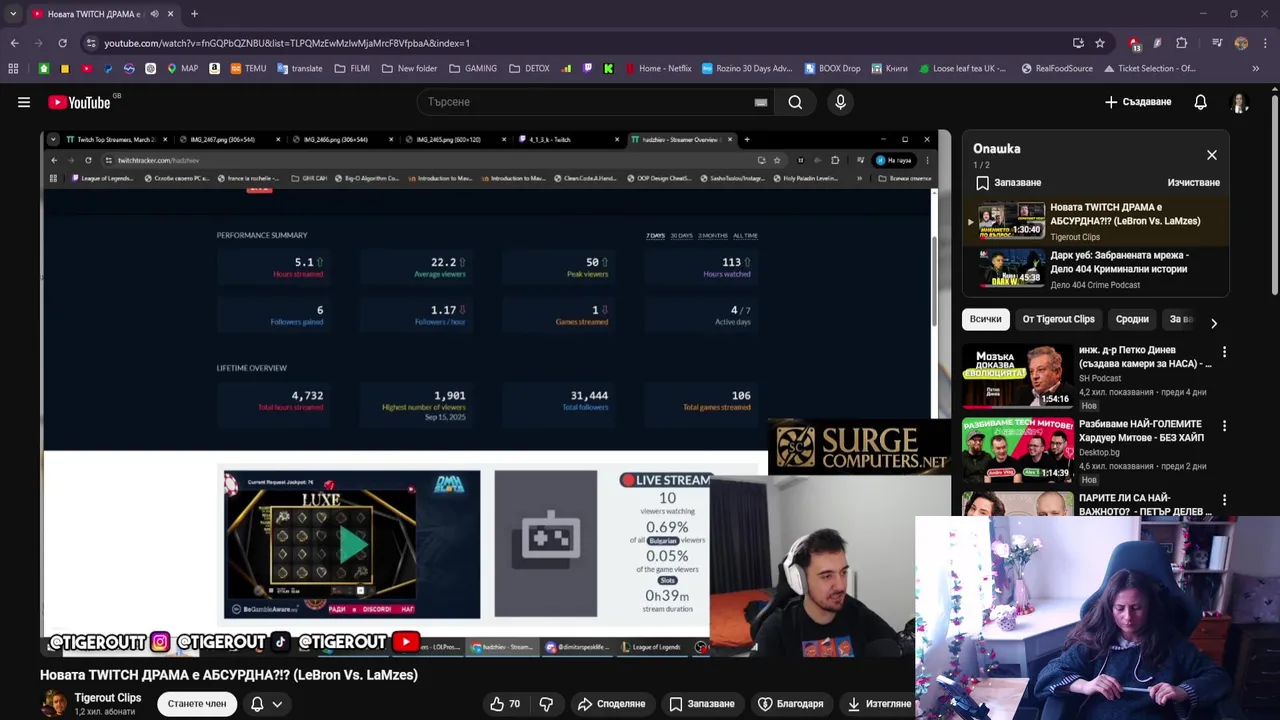Open the YouTube guide hamburger menu
The height and width of the screenshot is (720, 1280).
click(24, 102)
